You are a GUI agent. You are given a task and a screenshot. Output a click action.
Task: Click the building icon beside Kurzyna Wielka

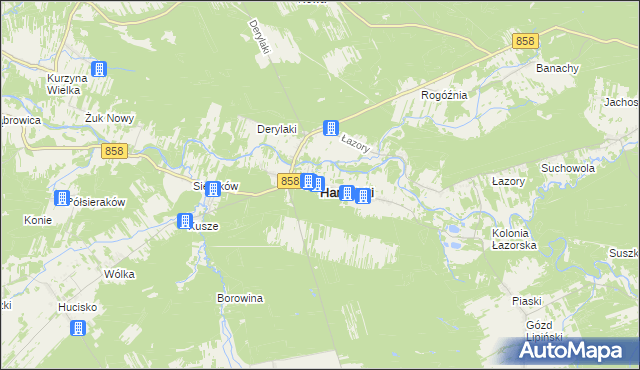pyautogui.click(x=99, y=69)
